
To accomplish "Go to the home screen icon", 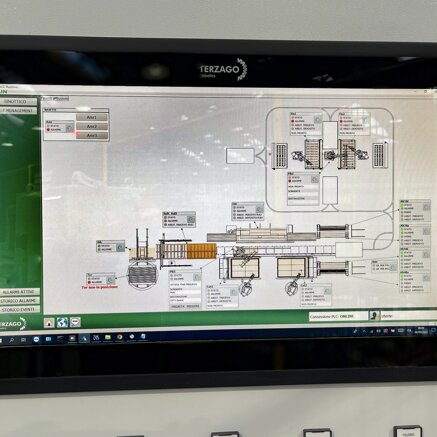I will 49,323.
